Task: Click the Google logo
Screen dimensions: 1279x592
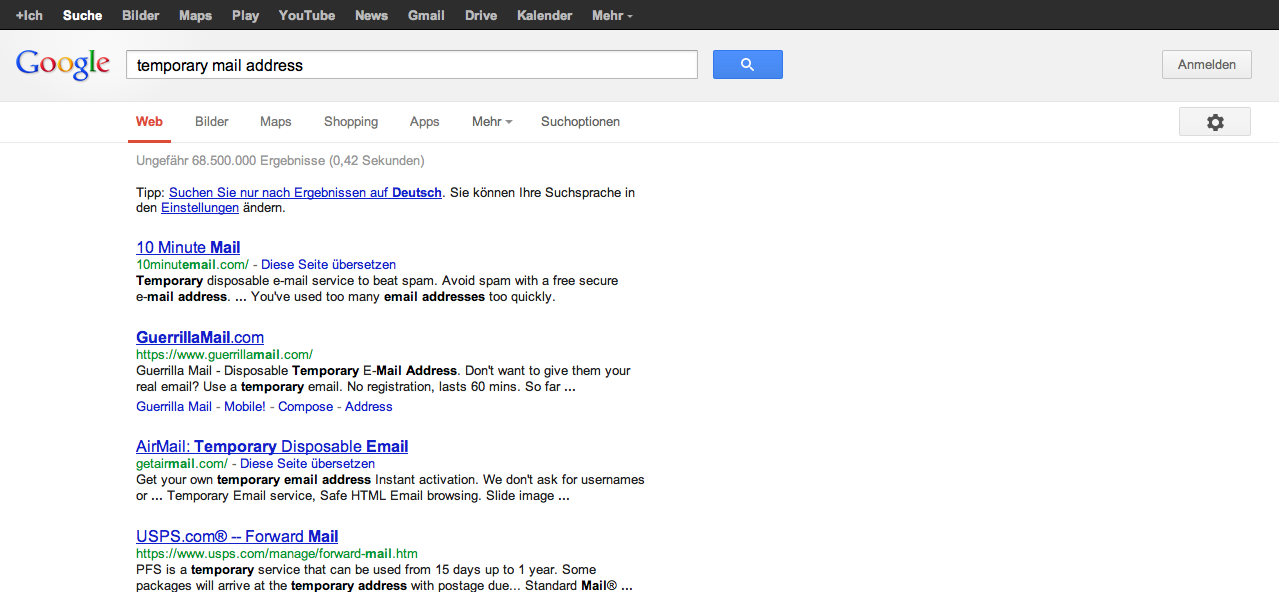Action: click(62, 64)
